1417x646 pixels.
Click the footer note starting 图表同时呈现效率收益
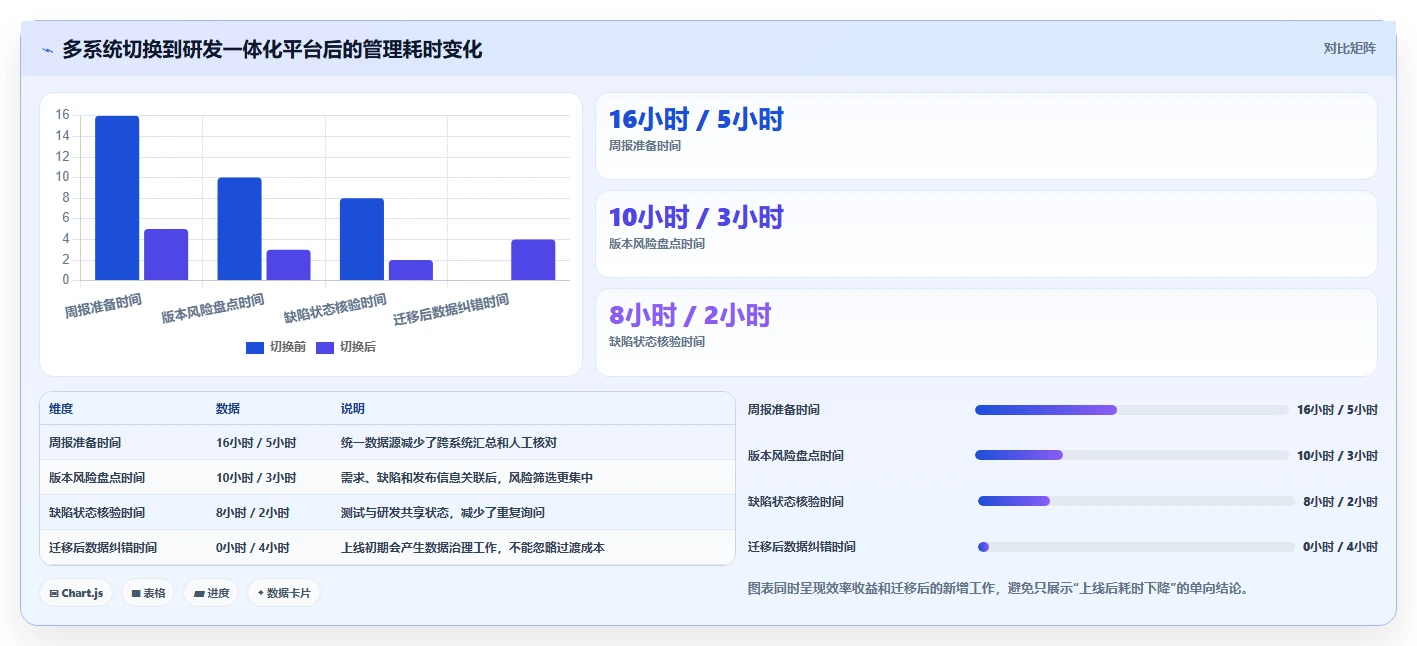pos(998,588)
